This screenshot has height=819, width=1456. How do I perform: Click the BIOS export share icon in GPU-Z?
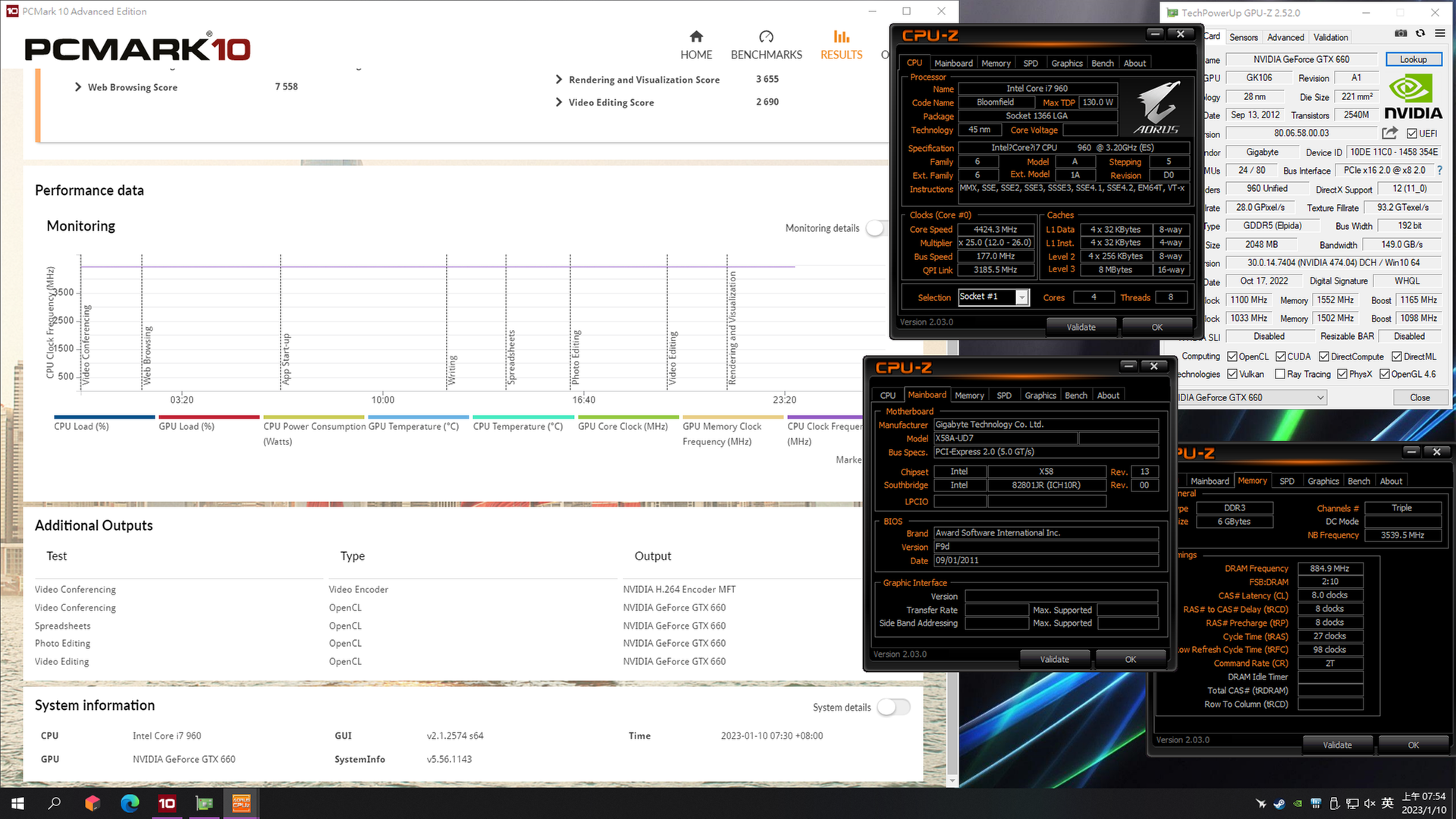tap(1389, 133)
